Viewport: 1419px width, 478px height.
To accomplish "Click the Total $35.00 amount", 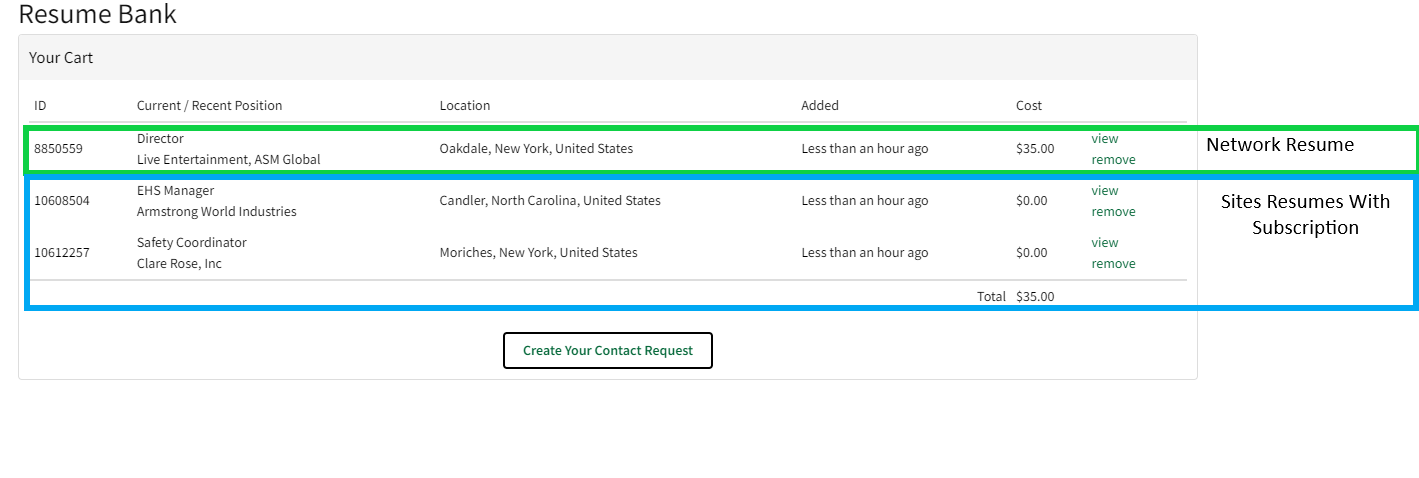I will click(1034, 296).
